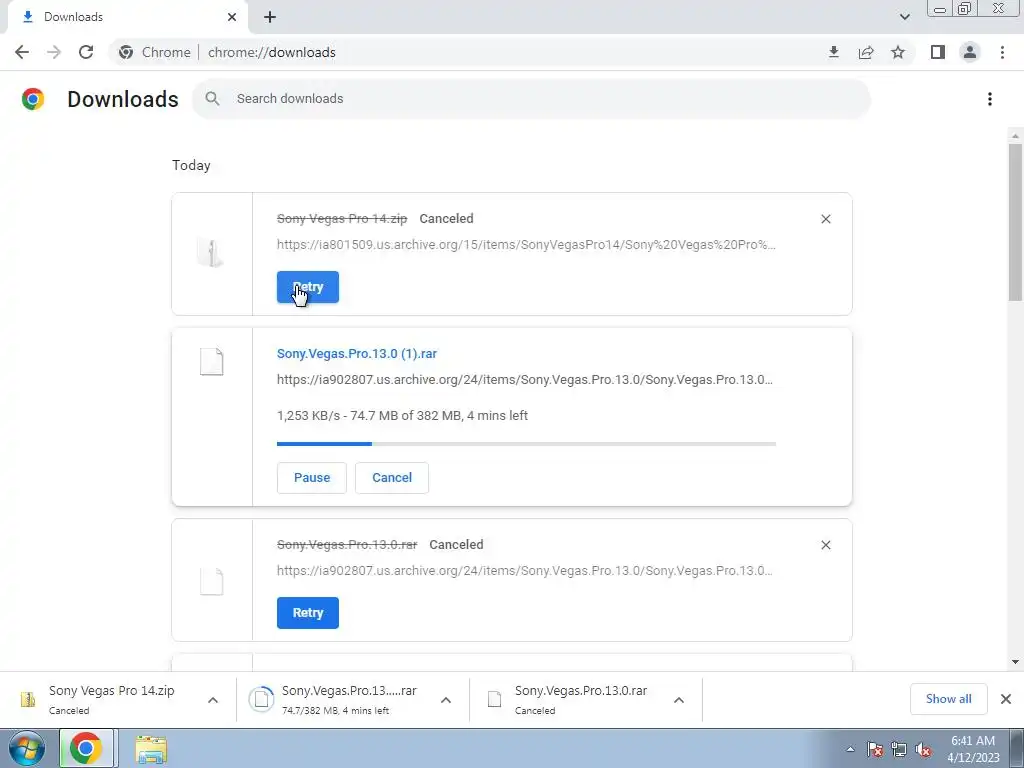Click the scrollbar down arrow
This screenshot has width=1024, height=768.
(x=1015, y=662)
